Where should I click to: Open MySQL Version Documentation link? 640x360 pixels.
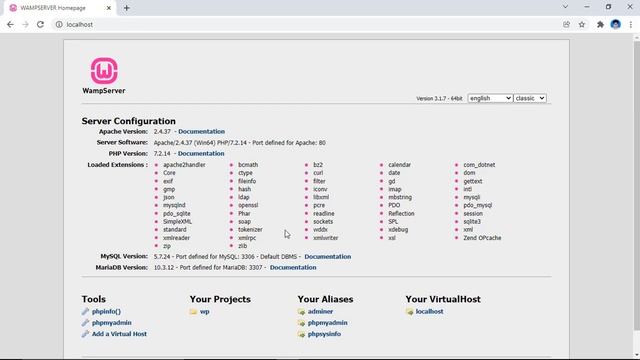point(328,257)
